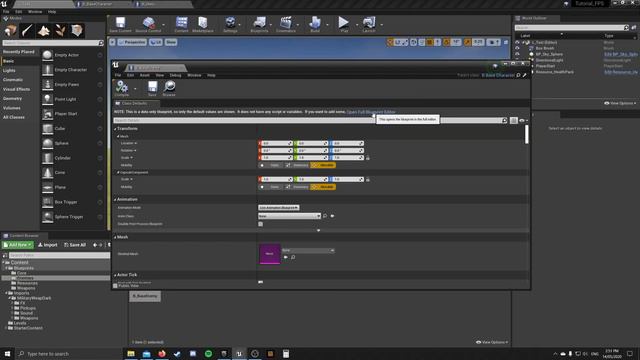Image resolution: width=640 pixels, height=360 pixels.
Task: Select the Geometry Editing mode icon
Action: [x=77, y=31]
